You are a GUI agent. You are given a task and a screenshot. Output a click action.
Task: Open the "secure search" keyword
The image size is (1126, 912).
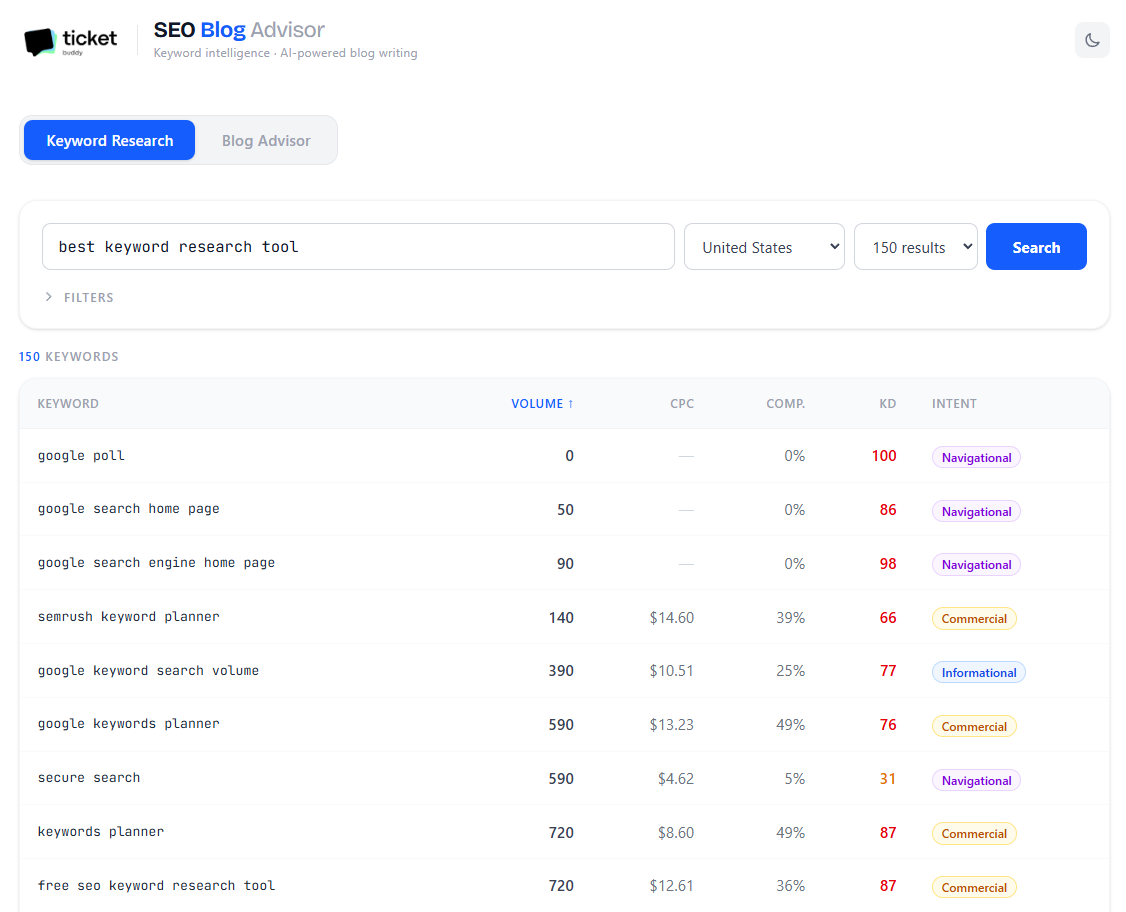coord(88,778)
